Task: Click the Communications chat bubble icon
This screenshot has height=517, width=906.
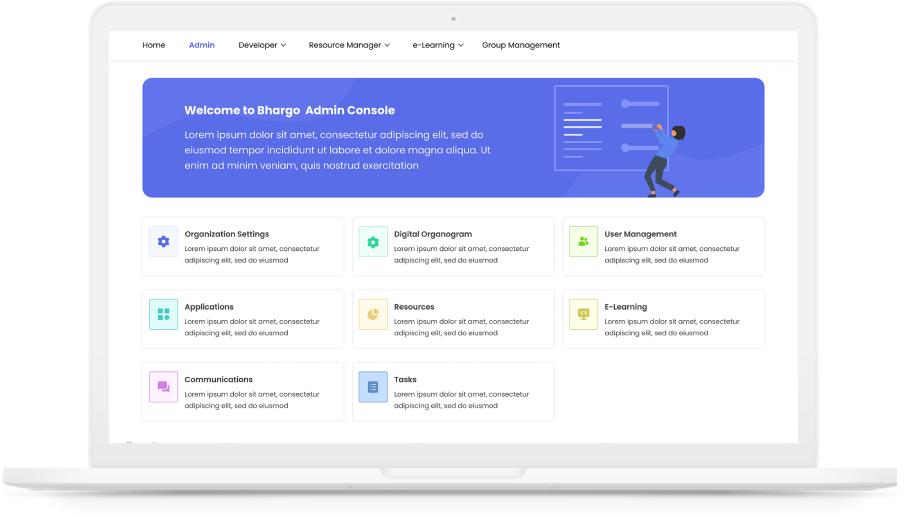Action: click(x=163, y=387)
